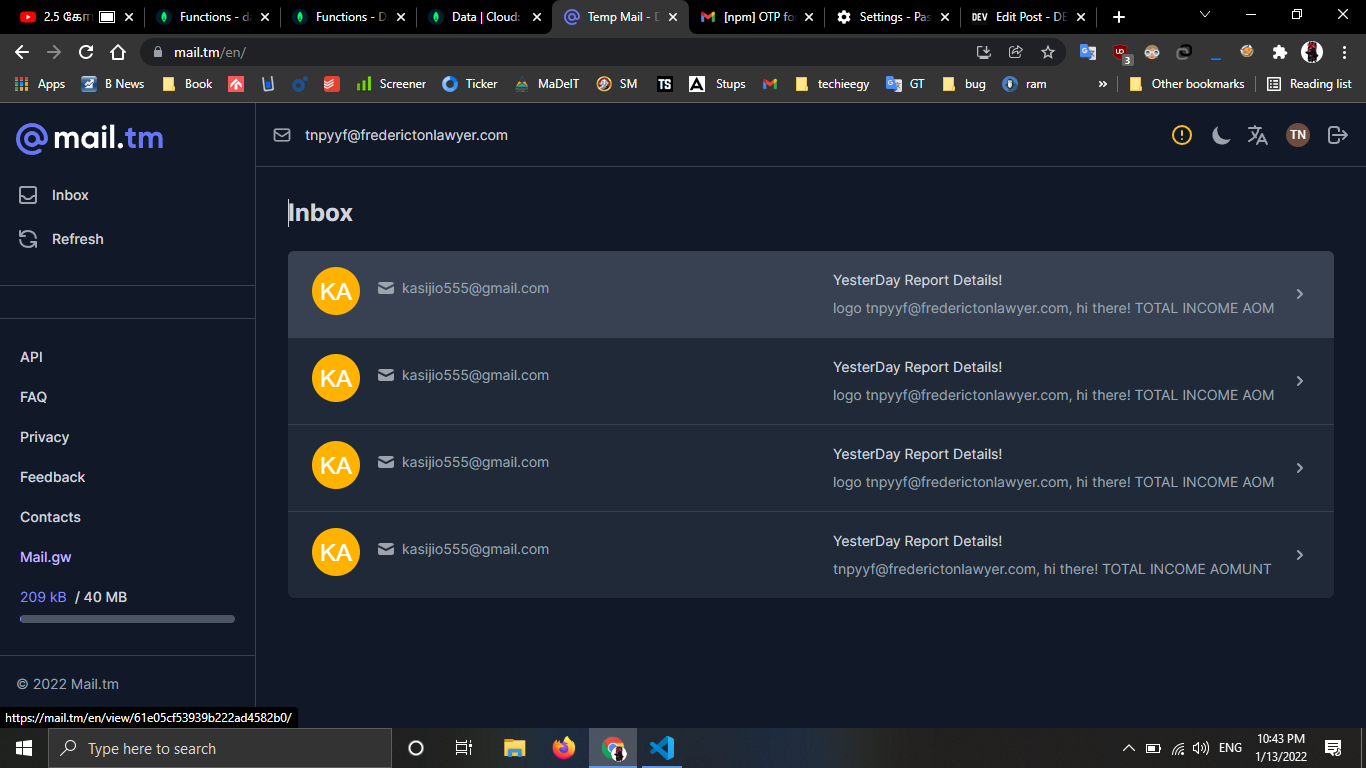Image resolution: width=1366 pixels, height=768 pixels.
Task: Expand Chrome's hidden bookmarks with the double chevron
Action: (1103, 84)
